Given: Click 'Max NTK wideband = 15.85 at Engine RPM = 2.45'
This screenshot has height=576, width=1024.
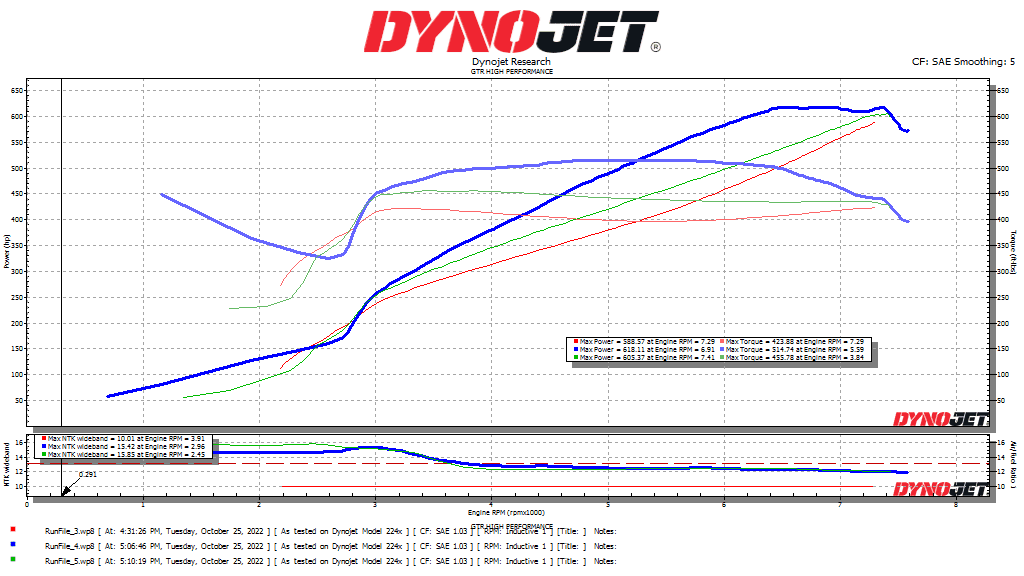Looking at the screenshot, I should coord(126,455).
